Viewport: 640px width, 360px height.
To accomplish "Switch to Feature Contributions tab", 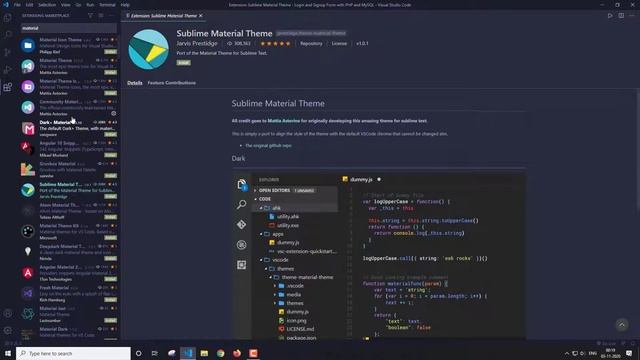I will pos(171,83).
